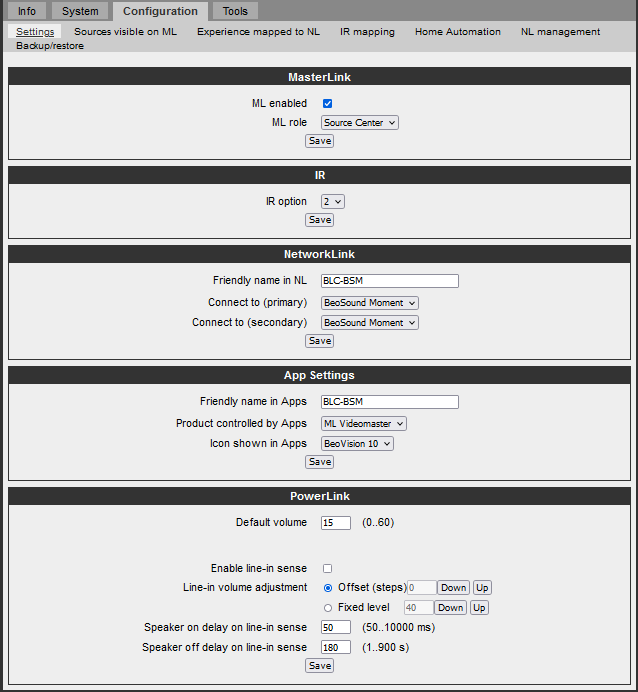Select the Fixed level radio button

[328, 608]
